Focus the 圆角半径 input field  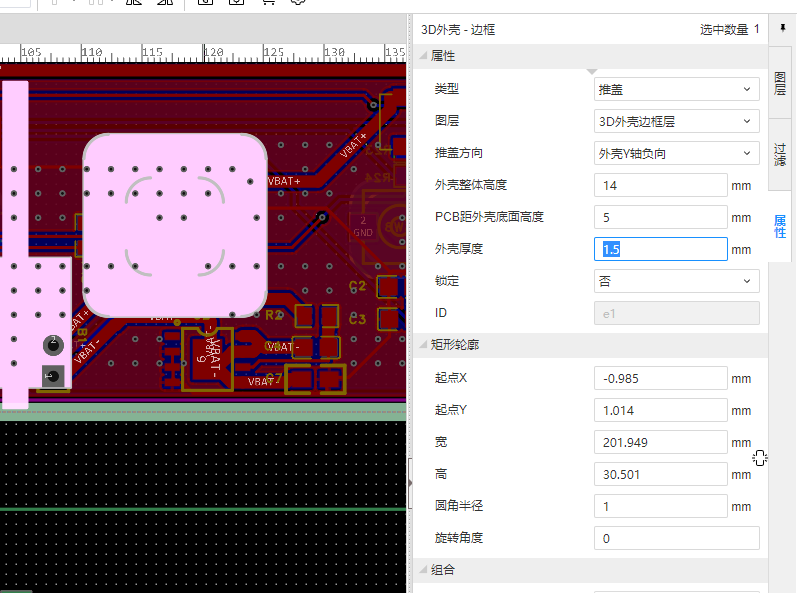[x=660, y=507]
